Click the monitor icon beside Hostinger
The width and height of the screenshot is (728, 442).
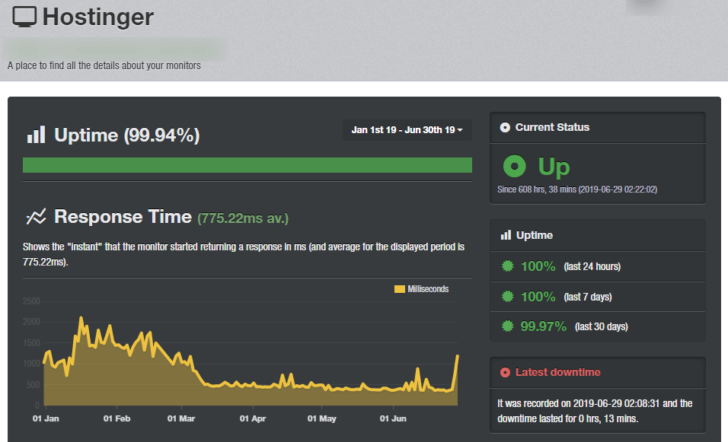pos(24,17)
